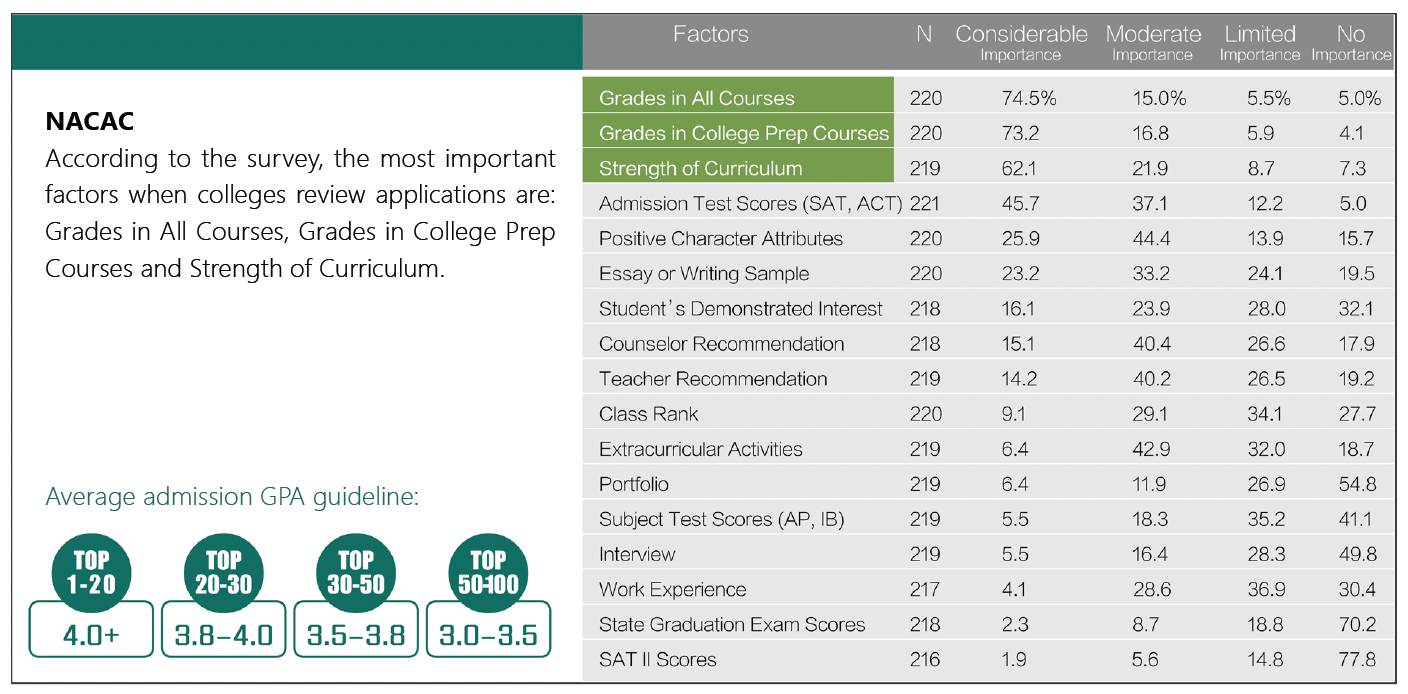Click the Considerable Importance column header
Image resolution: width=1408 pixels, height=694 pixels.
click(1020, 43)
